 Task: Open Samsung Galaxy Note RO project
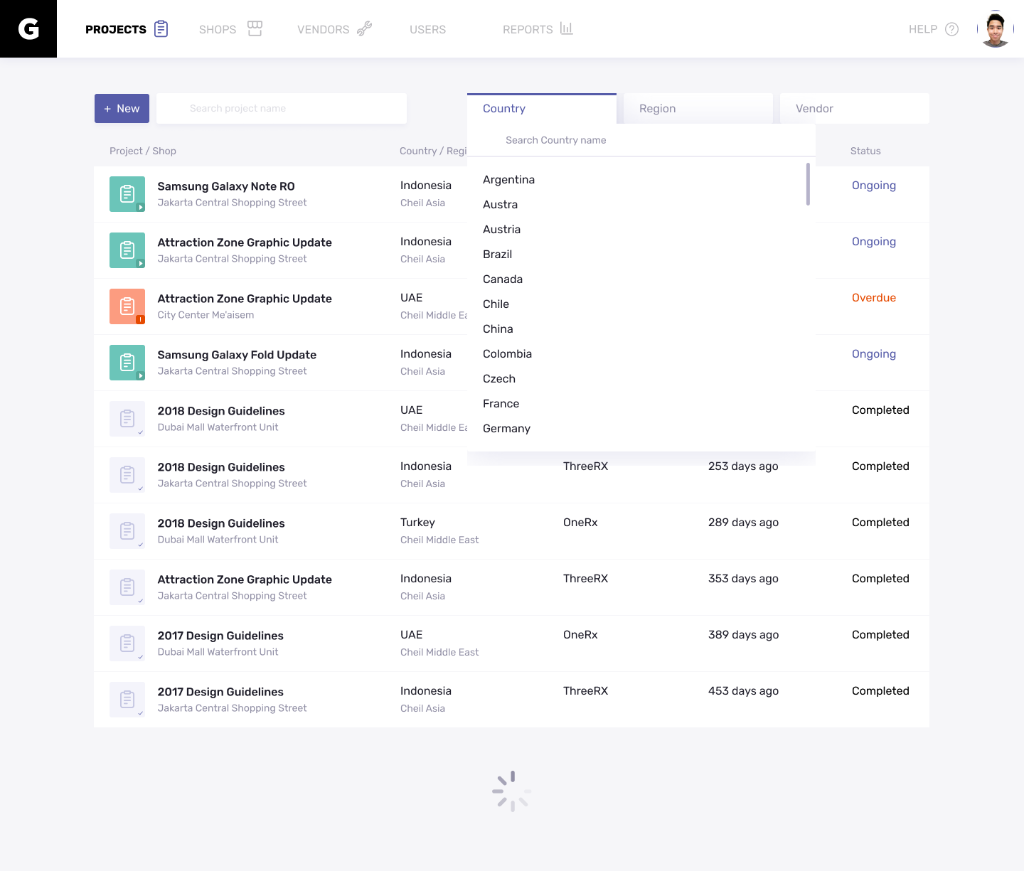[226, 186]
